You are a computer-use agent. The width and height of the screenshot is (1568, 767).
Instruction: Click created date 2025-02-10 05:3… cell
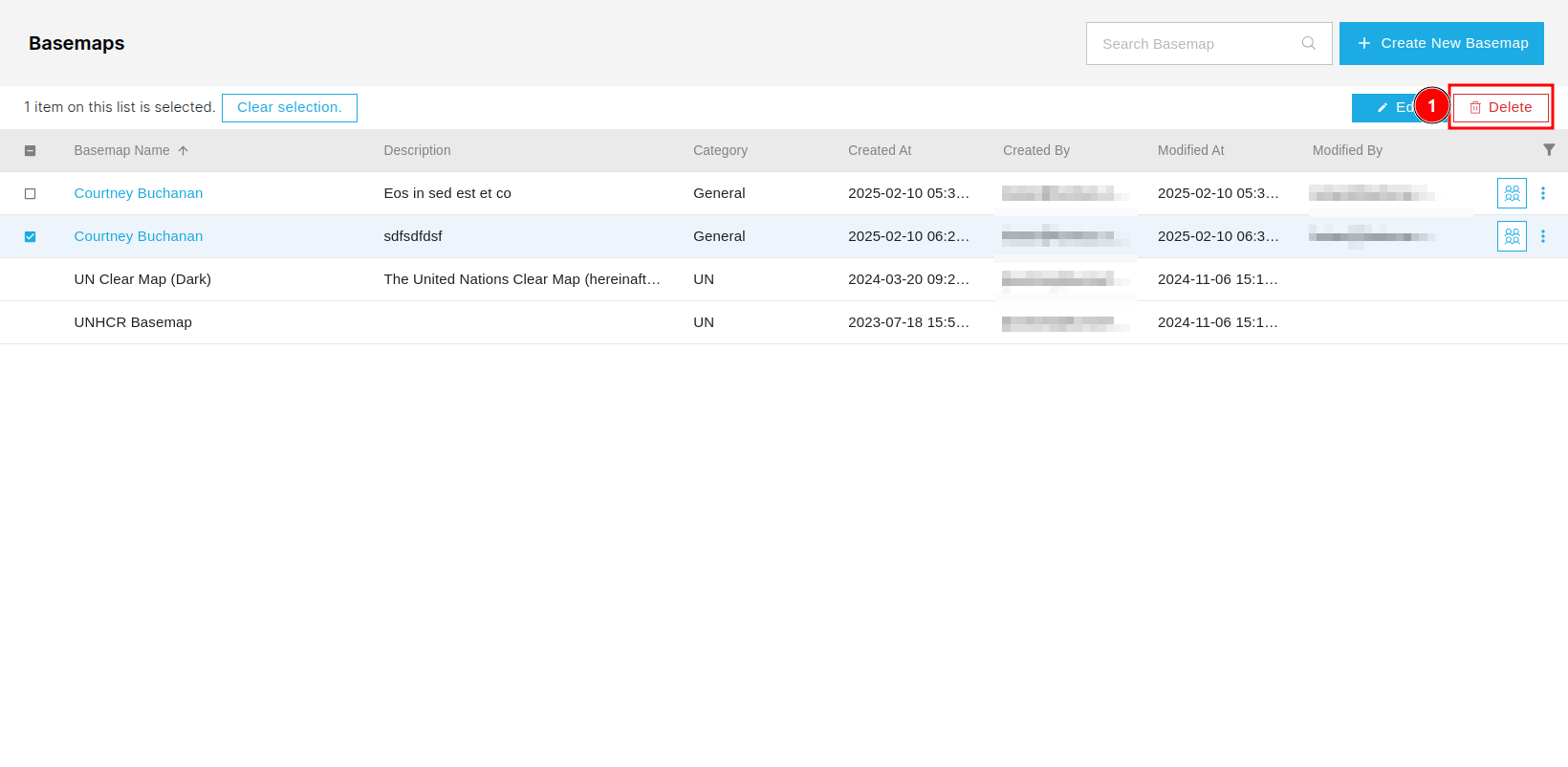[908, 193]
